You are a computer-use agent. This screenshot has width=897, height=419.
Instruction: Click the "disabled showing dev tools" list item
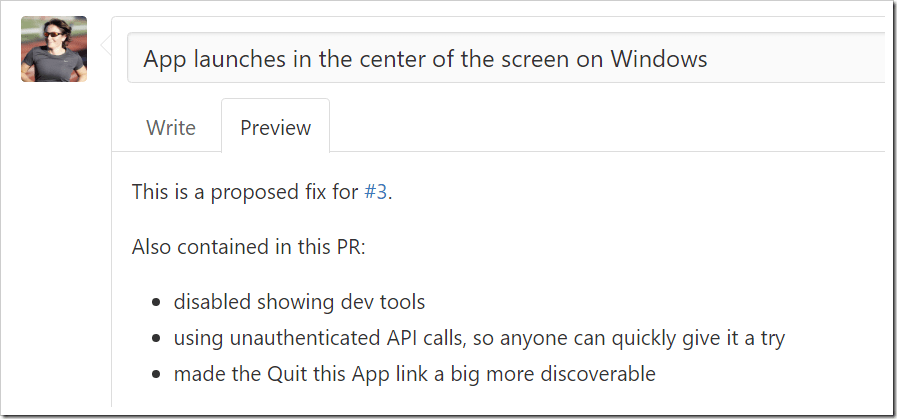[300, 301]
